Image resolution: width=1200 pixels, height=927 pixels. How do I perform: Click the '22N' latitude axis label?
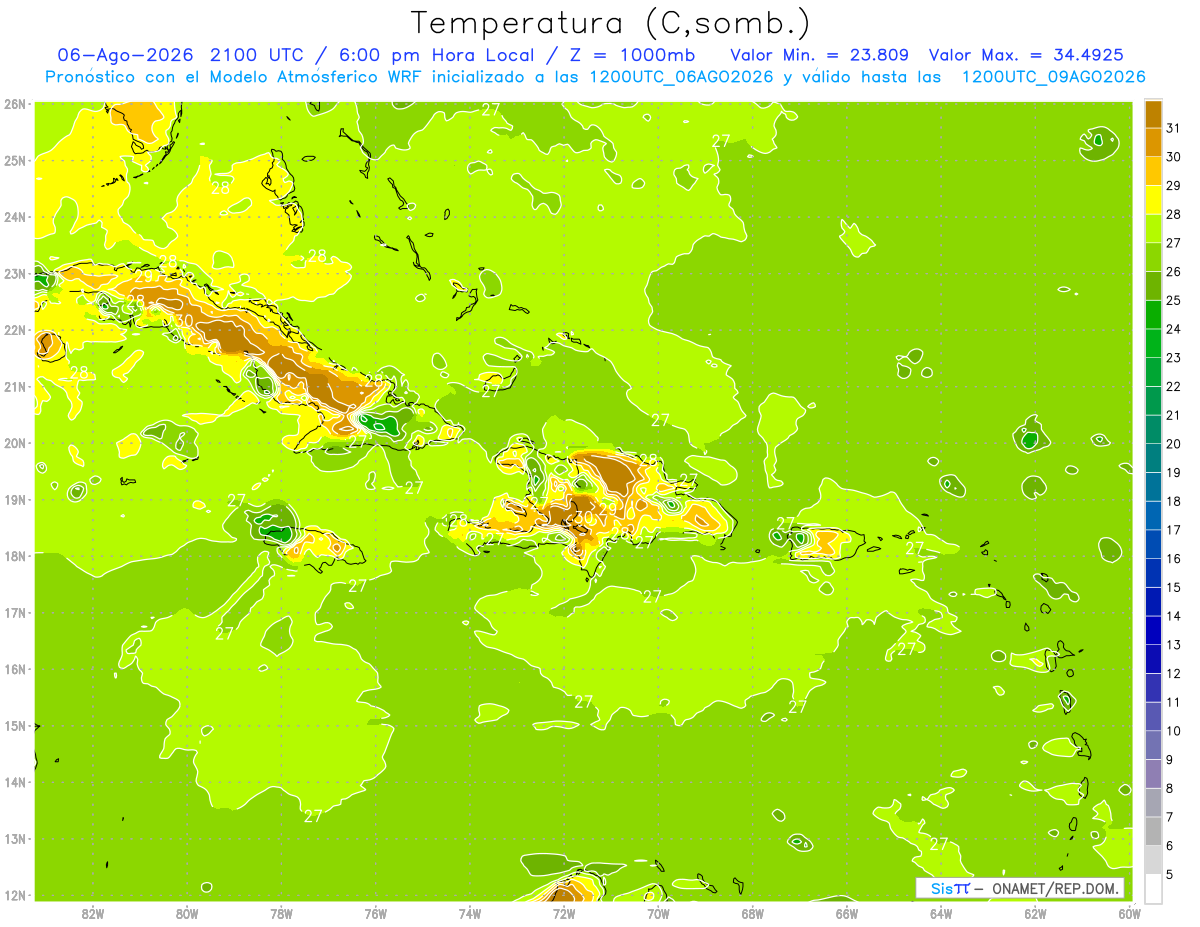(x=15, y=330)
